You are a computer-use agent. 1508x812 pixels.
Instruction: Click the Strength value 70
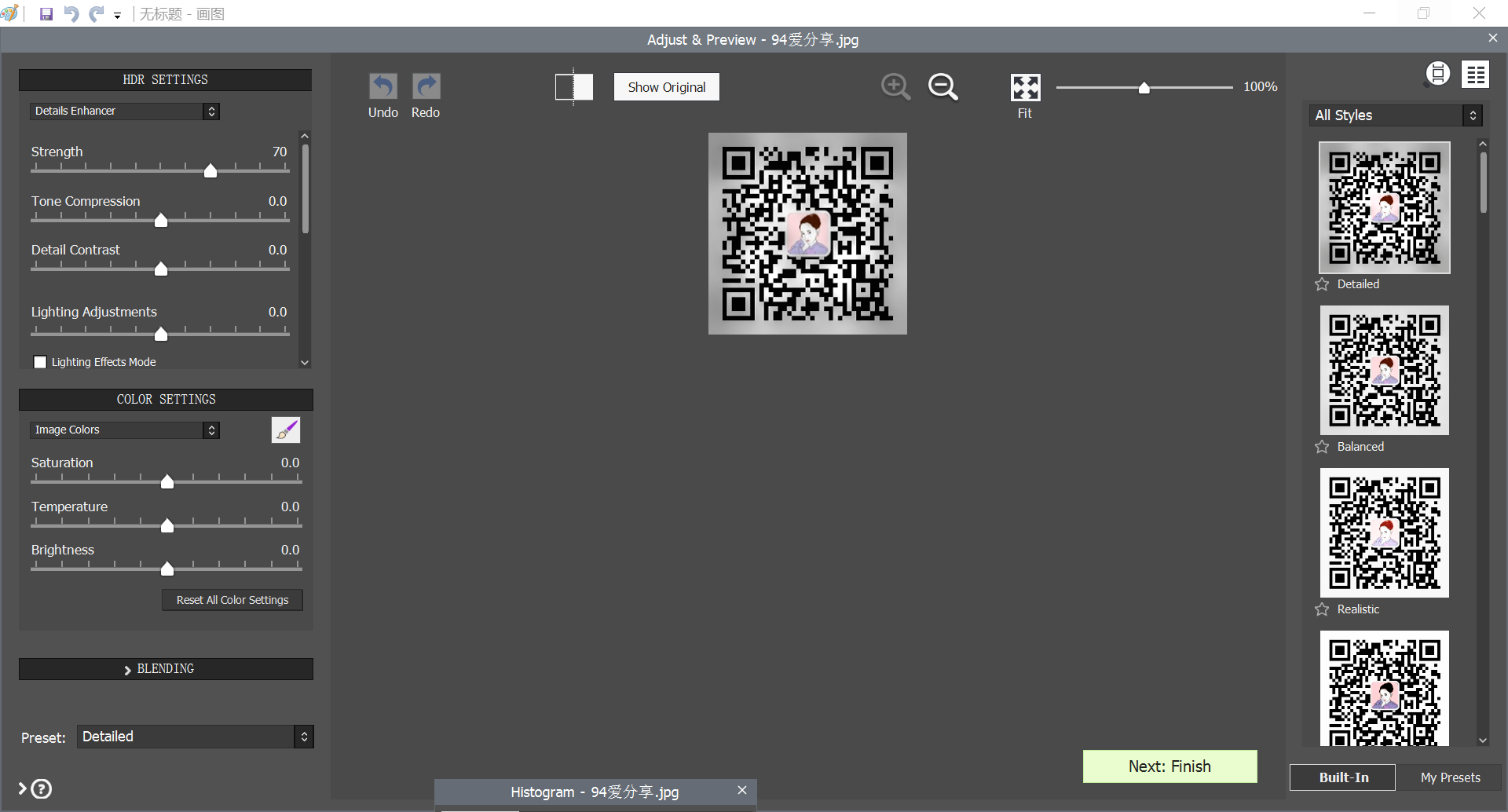(280, 152)
